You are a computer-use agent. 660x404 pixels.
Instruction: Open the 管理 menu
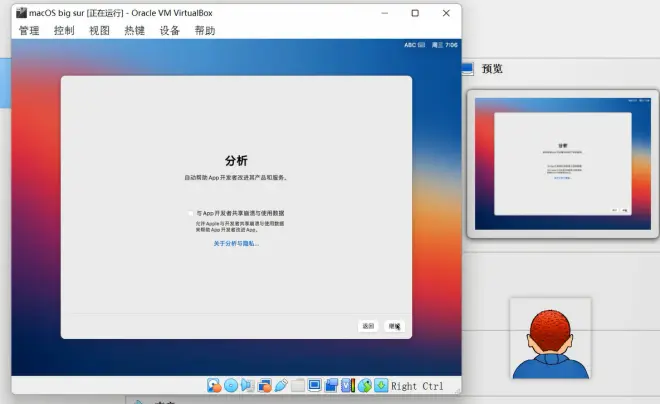pos(29,31)
